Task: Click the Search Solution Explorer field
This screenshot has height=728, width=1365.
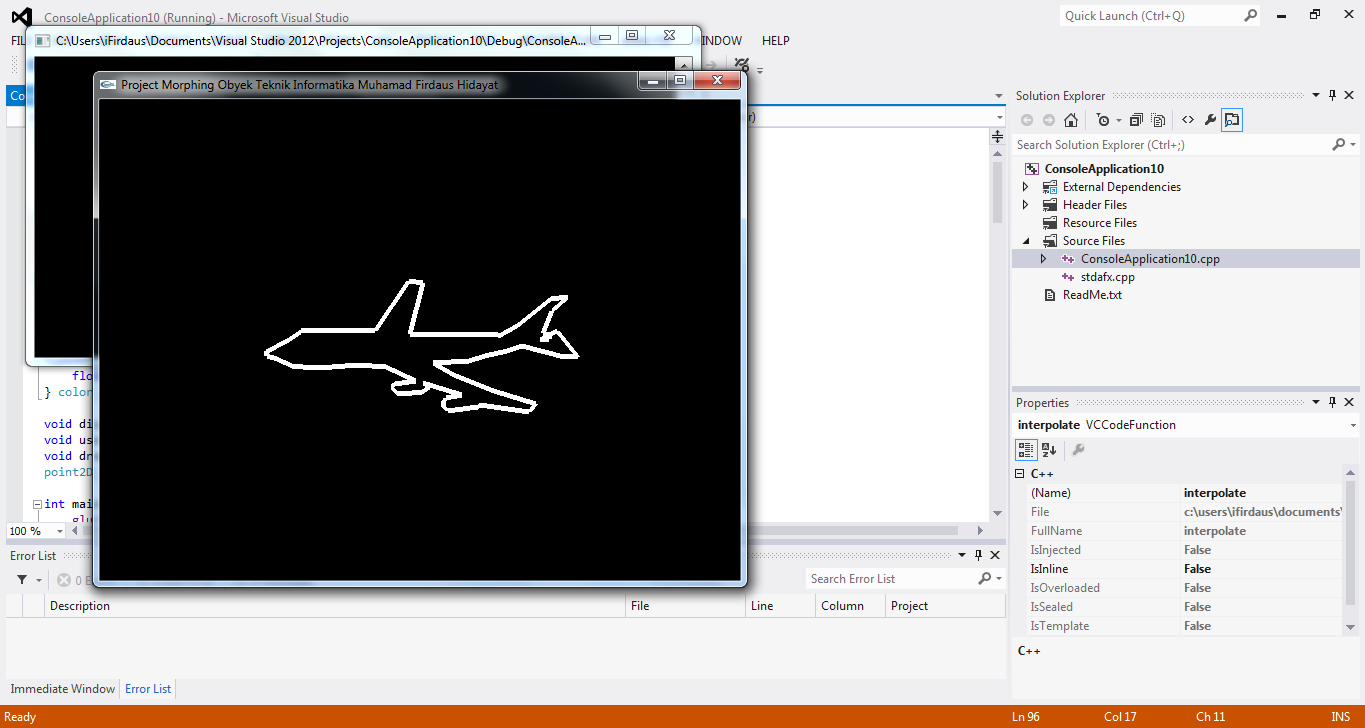Action: pos(1172,145)
